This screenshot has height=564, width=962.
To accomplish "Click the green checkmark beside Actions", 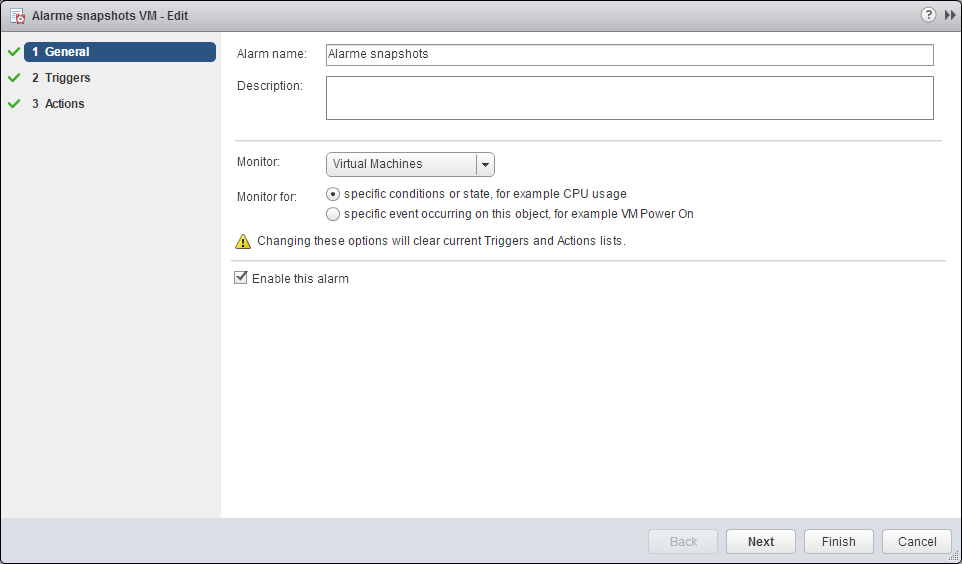I will click(14, 104).
